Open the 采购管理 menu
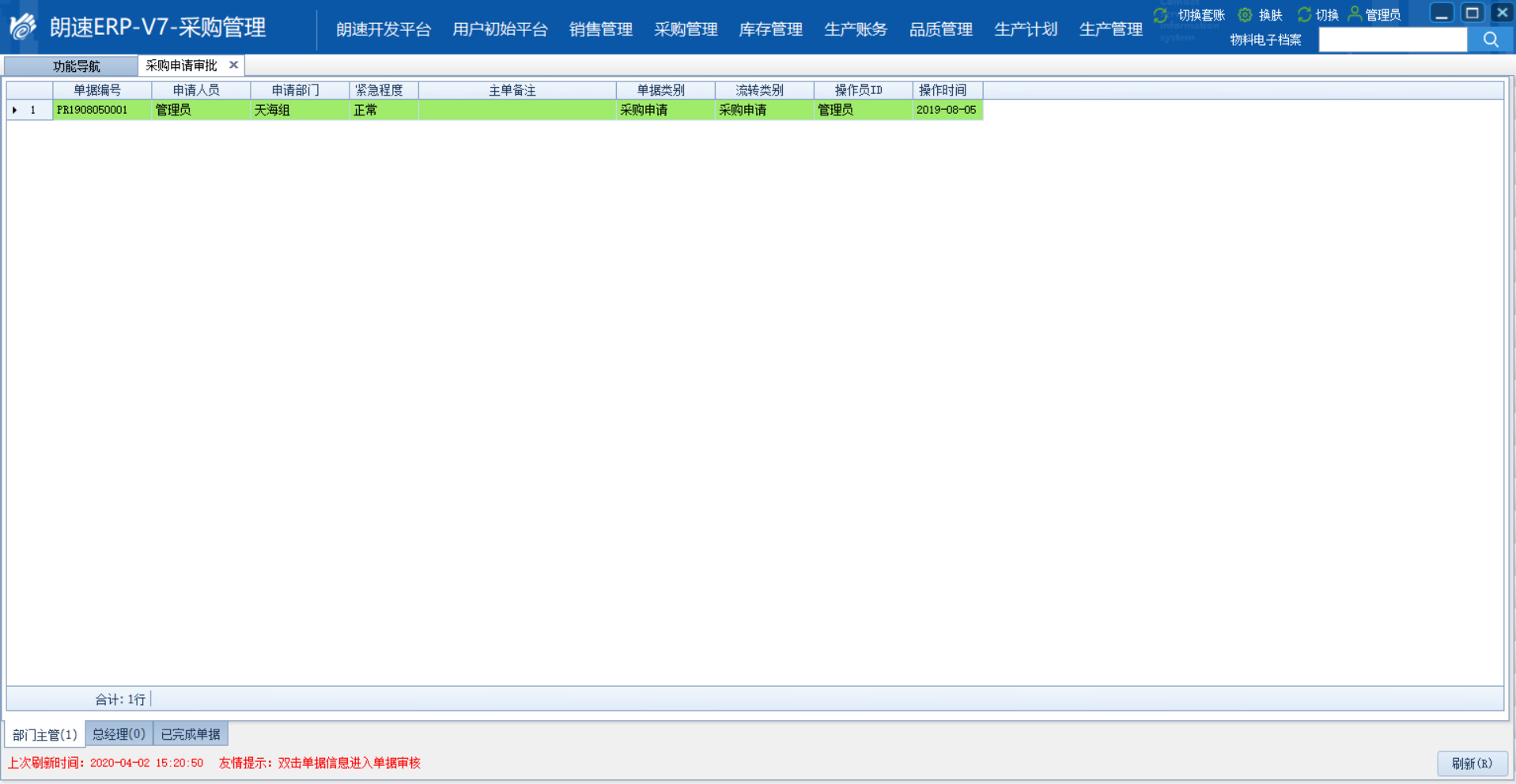 click(685, 29)
